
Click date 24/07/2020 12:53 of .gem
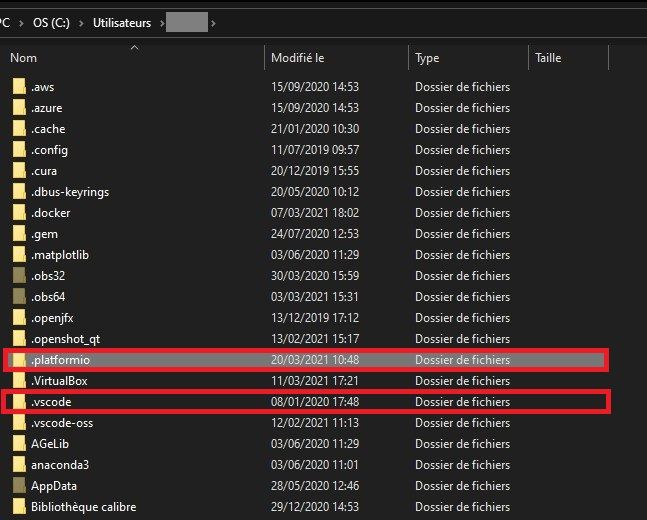[x=315, y=234]
